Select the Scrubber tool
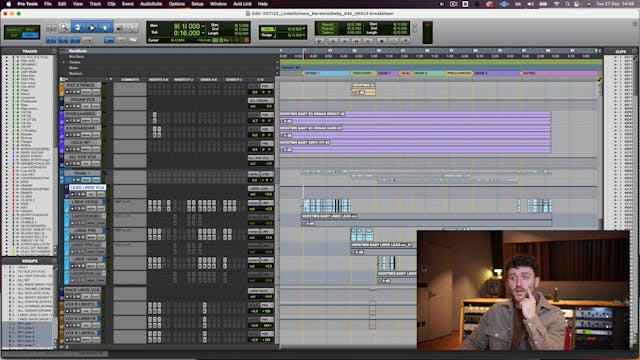Screen dimensions: 640x360 click(x=120, y=28)
